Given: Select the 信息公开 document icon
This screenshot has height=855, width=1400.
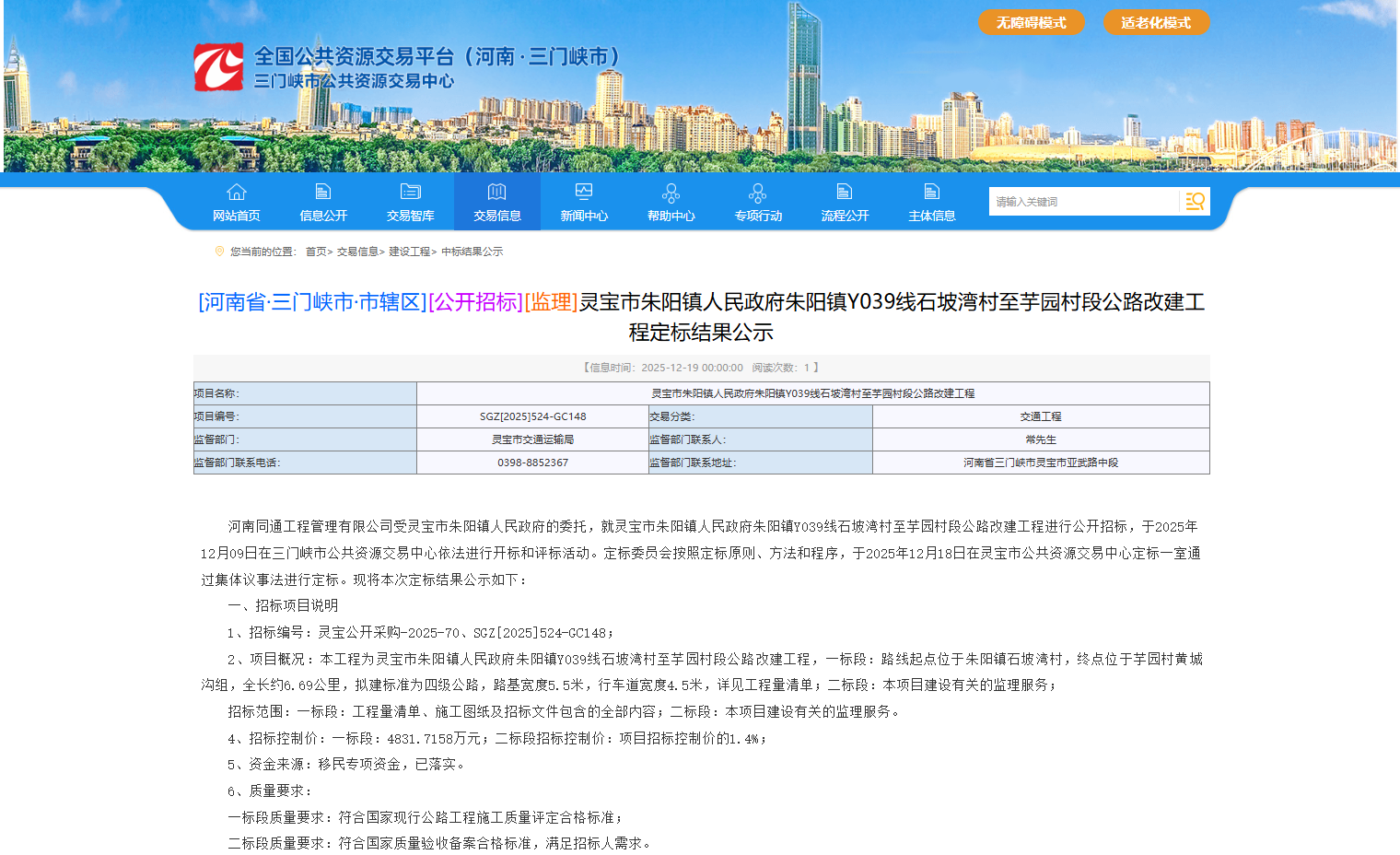Looking at the screenshot, I should tap(322, 191).
